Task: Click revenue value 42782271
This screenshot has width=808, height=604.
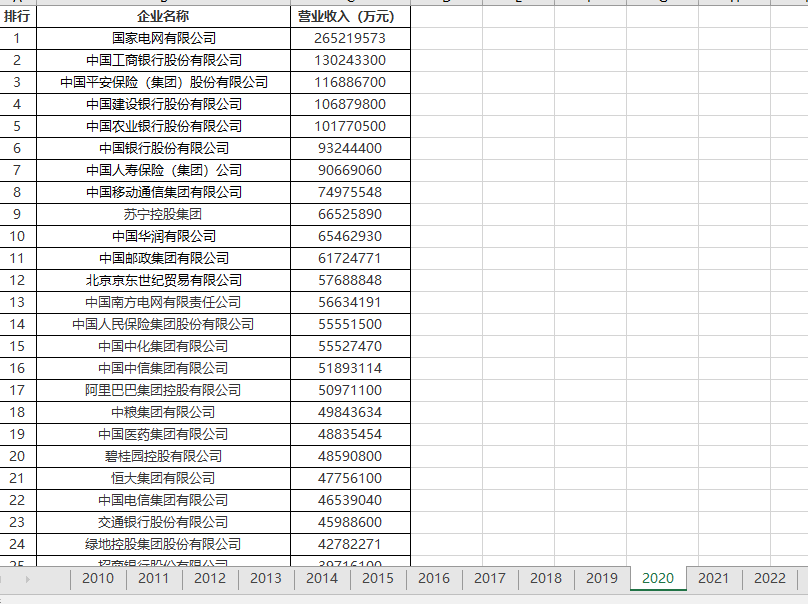Action: pyautogui.click(x=350, y=544)
